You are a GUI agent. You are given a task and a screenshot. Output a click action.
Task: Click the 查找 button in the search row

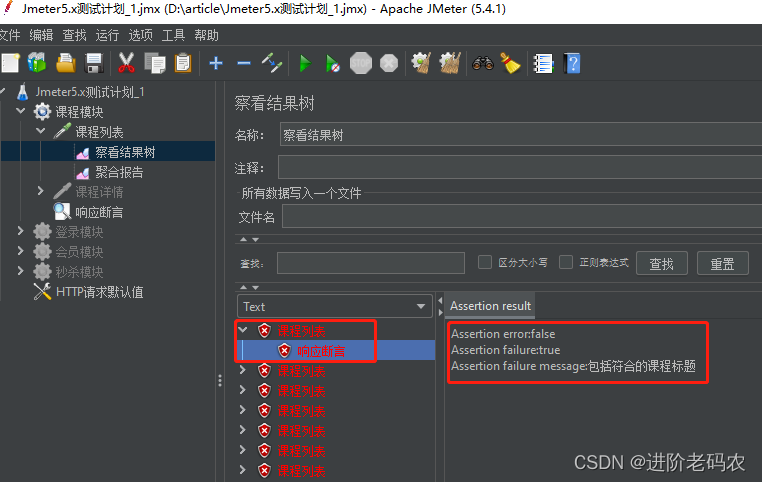point(661,263)
